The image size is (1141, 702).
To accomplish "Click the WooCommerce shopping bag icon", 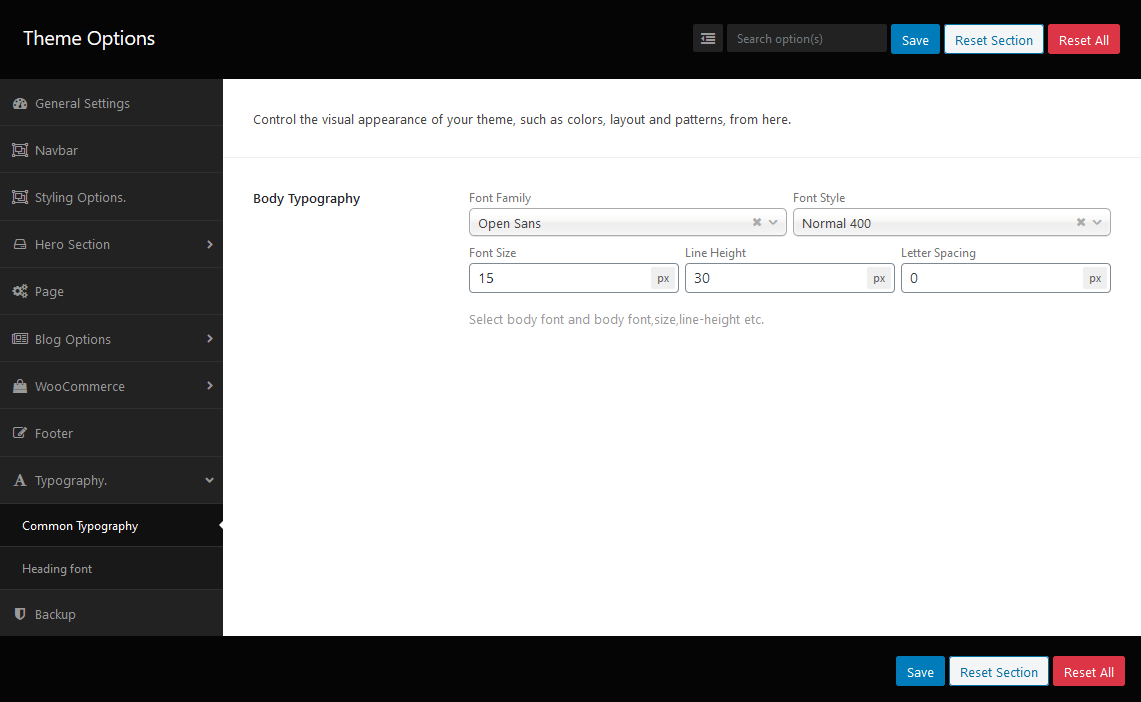I will [x=19, y=387].
